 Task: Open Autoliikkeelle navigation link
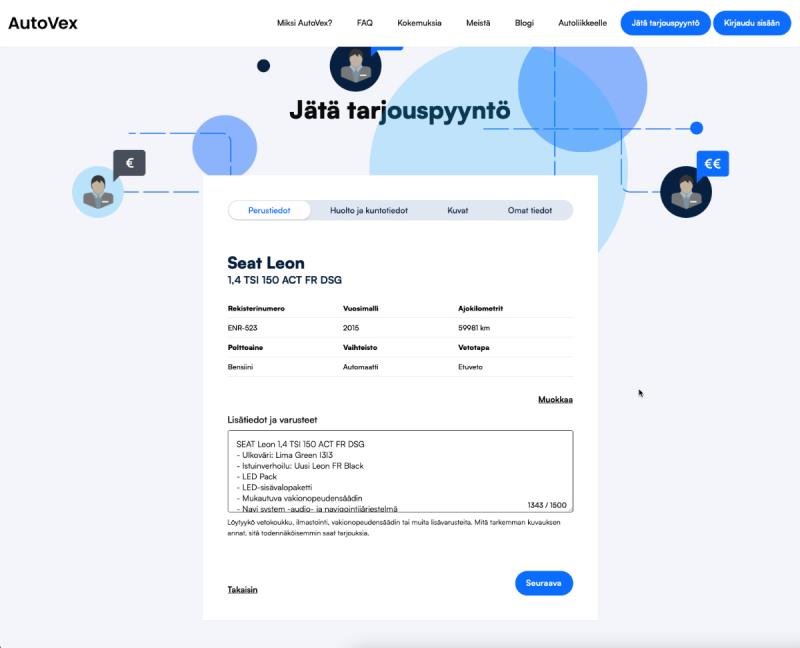(x=582, y=23)
